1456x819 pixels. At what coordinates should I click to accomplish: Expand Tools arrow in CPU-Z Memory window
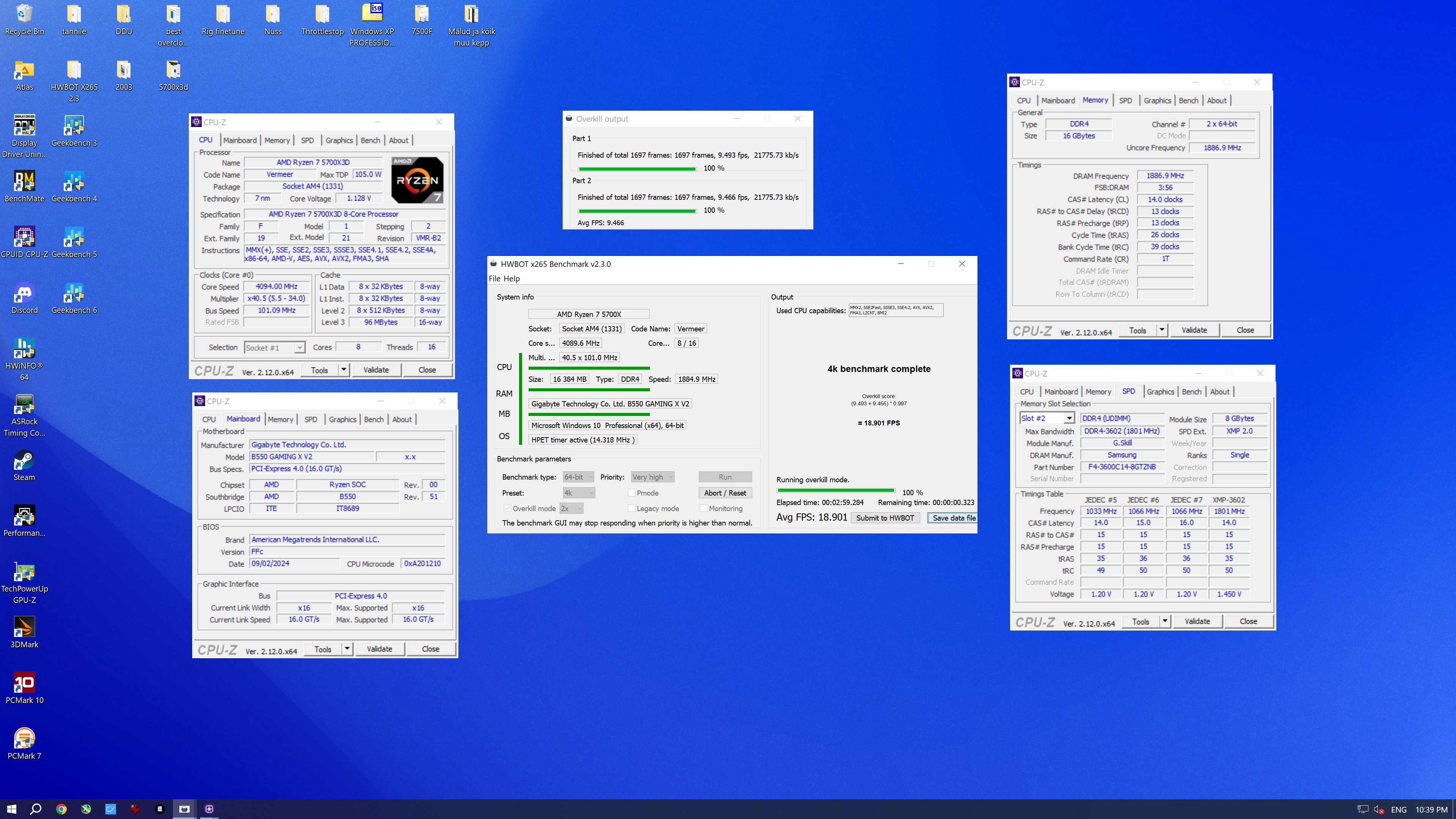[x=1161, y=330]
